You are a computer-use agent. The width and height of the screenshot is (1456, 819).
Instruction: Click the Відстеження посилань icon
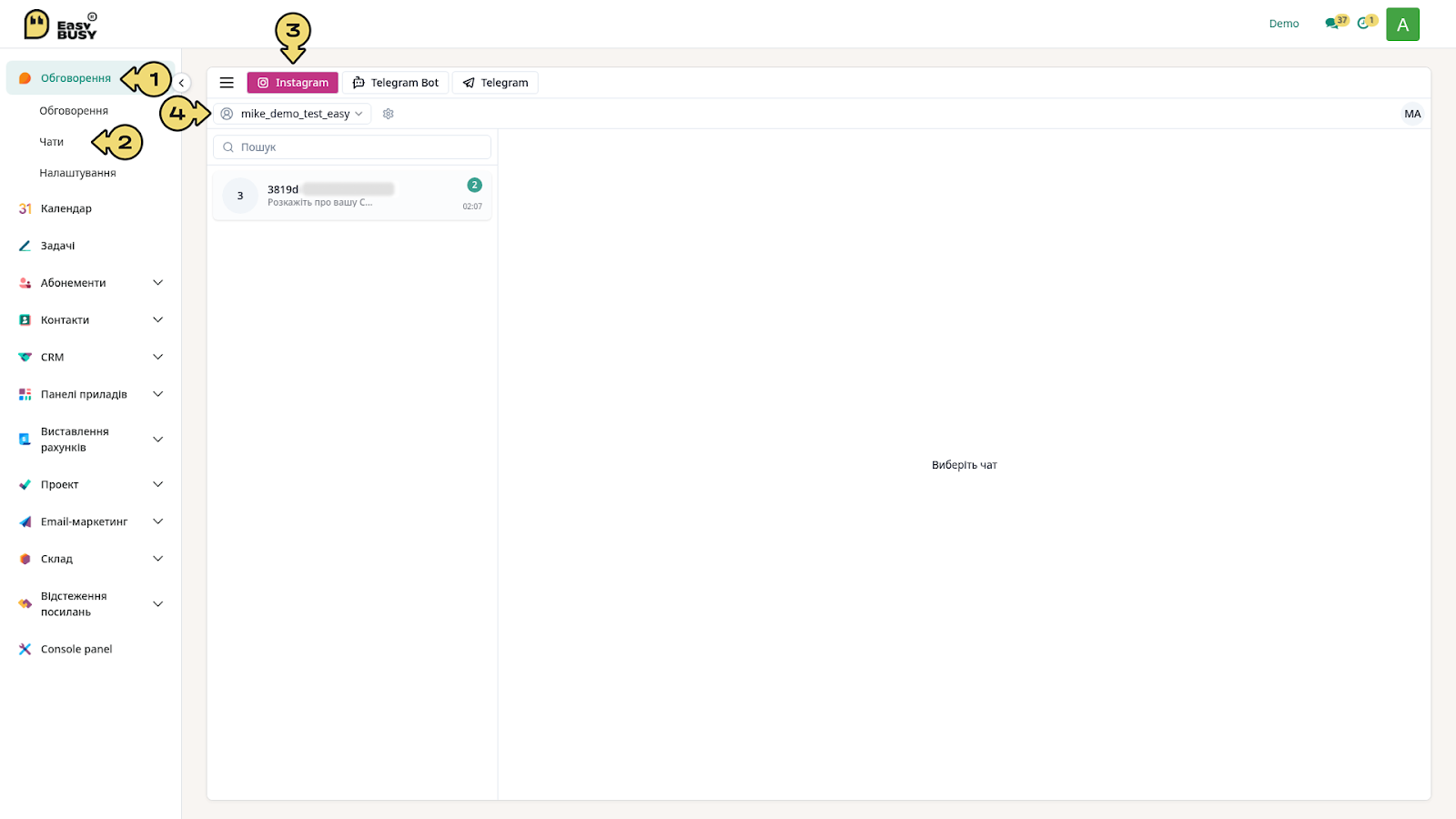pyautogui.click(x=25, y=604)
